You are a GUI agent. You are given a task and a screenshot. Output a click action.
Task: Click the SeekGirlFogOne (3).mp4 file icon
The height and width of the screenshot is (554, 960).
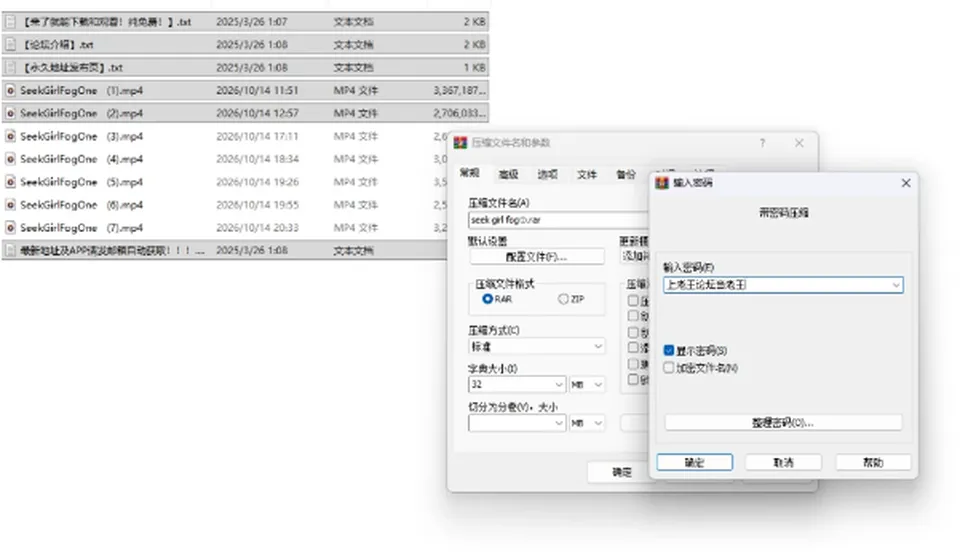click(x=10, y=136)
